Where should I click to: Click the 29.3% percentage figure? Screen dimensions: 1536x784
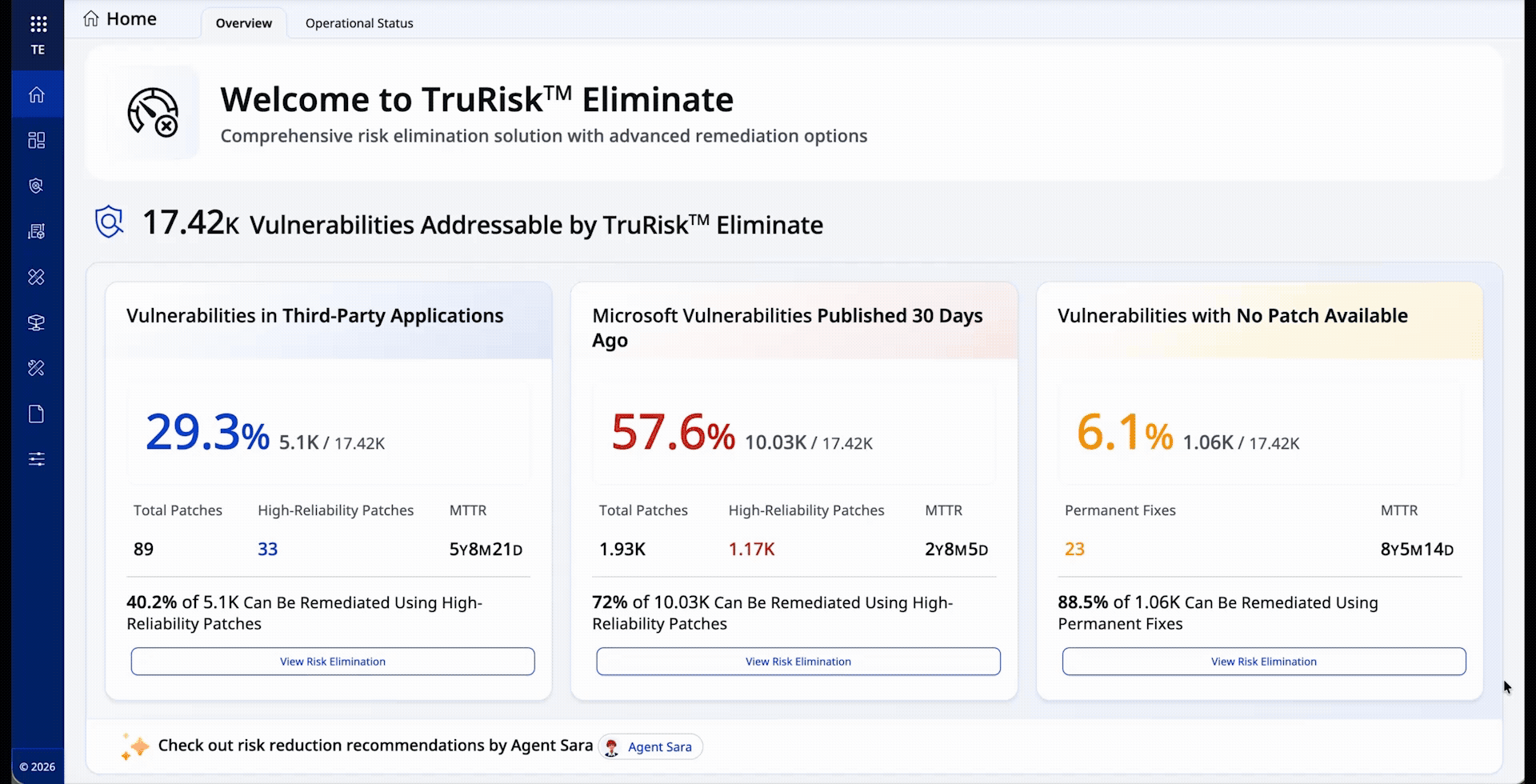pyautogui.click(x=207, y=432)
